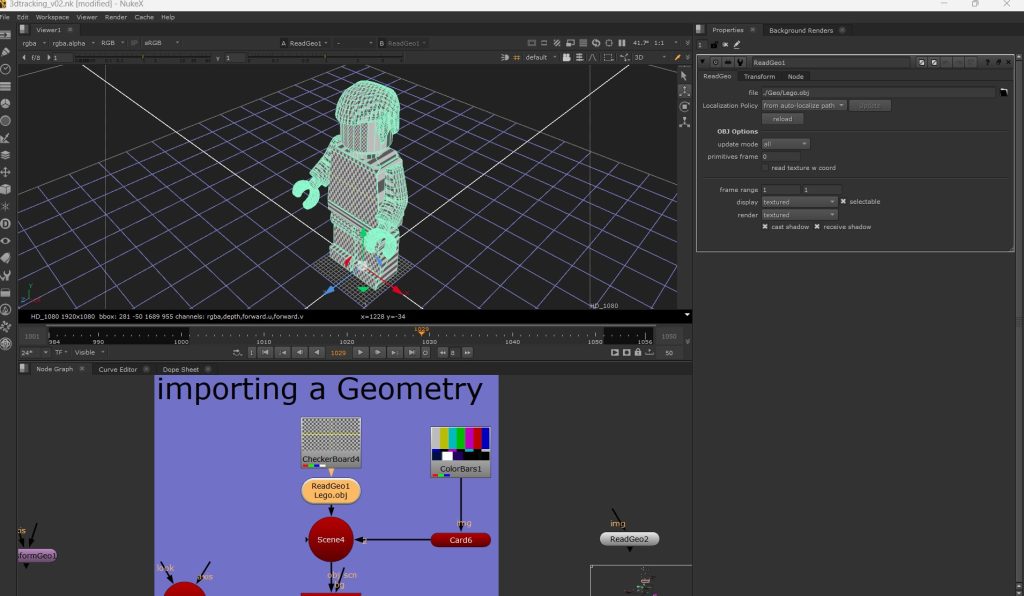Switch to the Dope Sheet tab
Image resolution: width=1024 pixels, height=596 pixels.
click(180, 369)
